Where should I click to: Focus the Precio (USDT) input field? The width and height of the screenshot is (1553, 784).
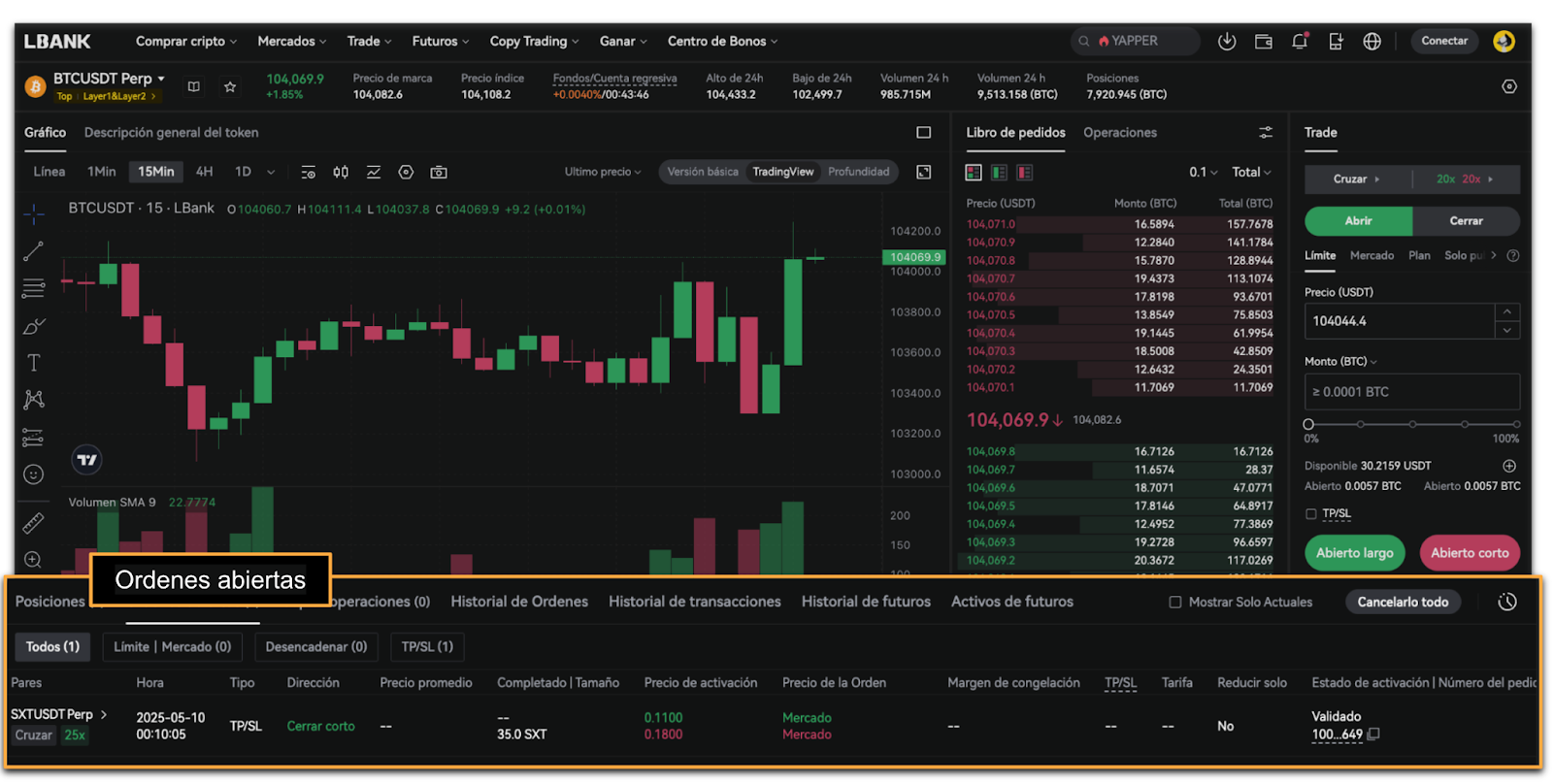(x=1399, y=321)
